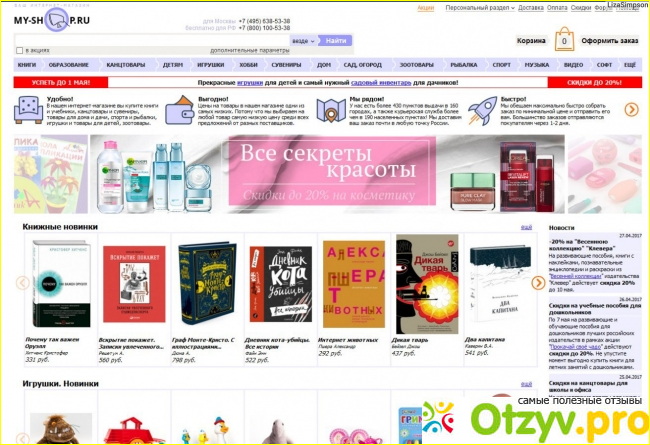Click the Найти search button
The height and width of the screenshot is (445, 650).
tap(335, 41)
